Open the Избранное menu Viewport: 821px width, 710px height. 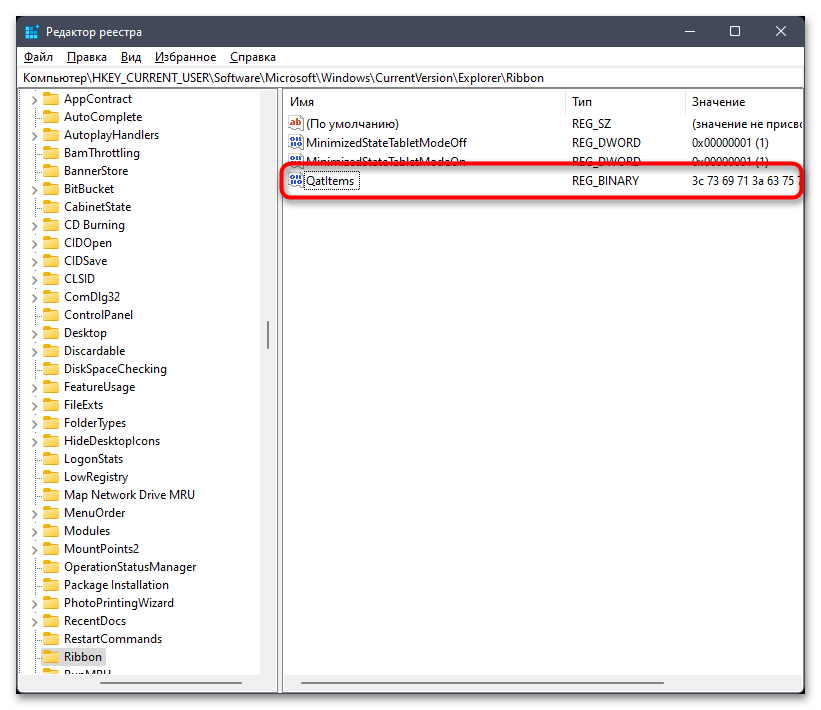pos(185,57)
